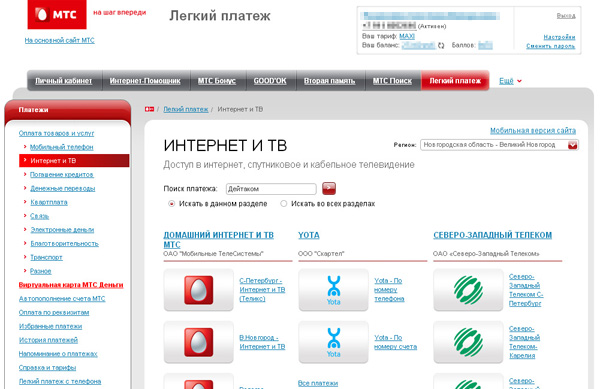Click the Сменить пароль link
600x389 pixels.
click(551, 46)
